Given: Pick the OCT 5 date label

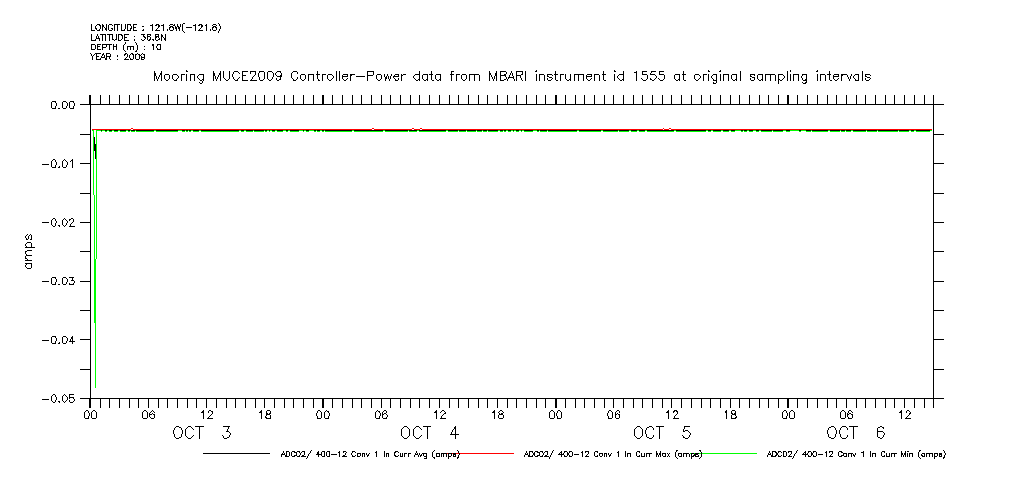Looking at the screenshot, I should pyautogui.click(x=662, y=433).
